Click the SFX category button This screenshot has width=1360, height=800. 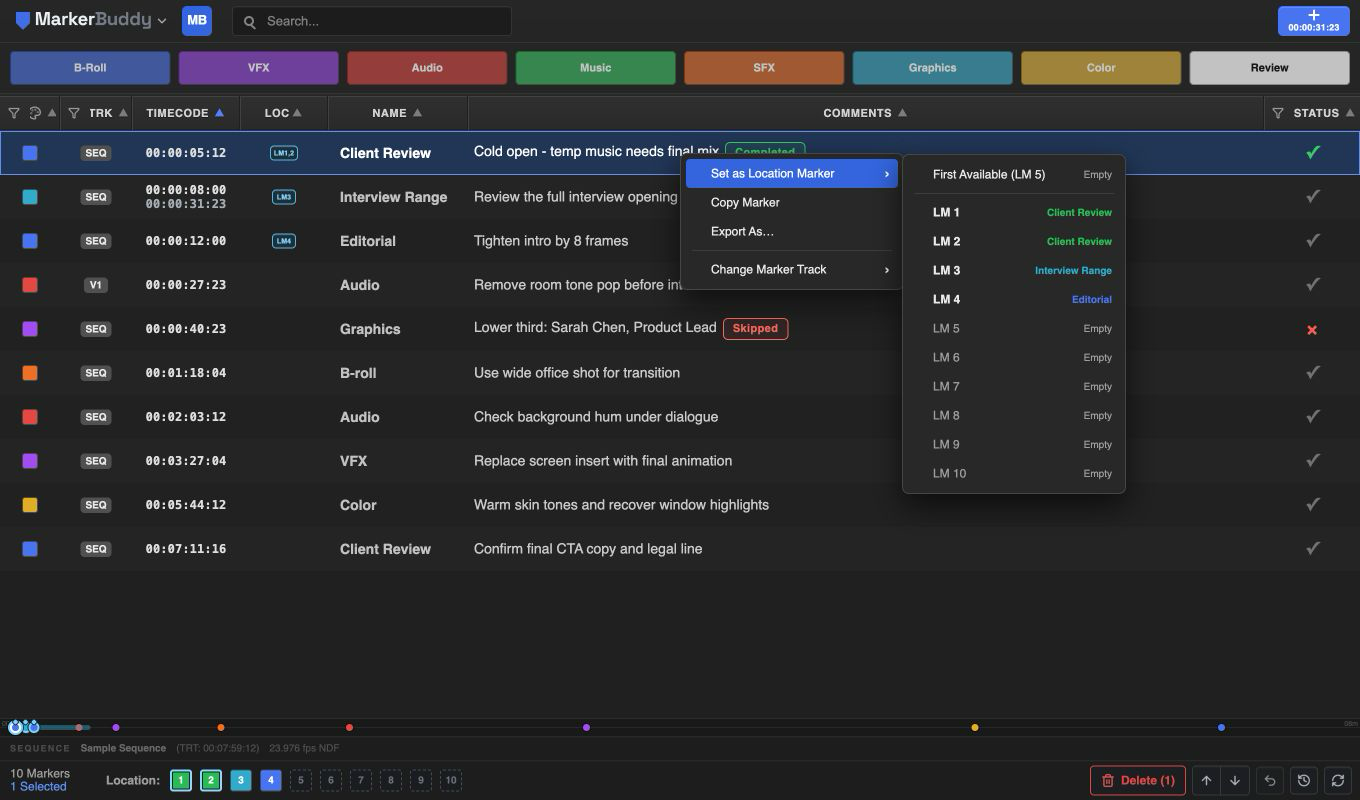tap(764, 68)
